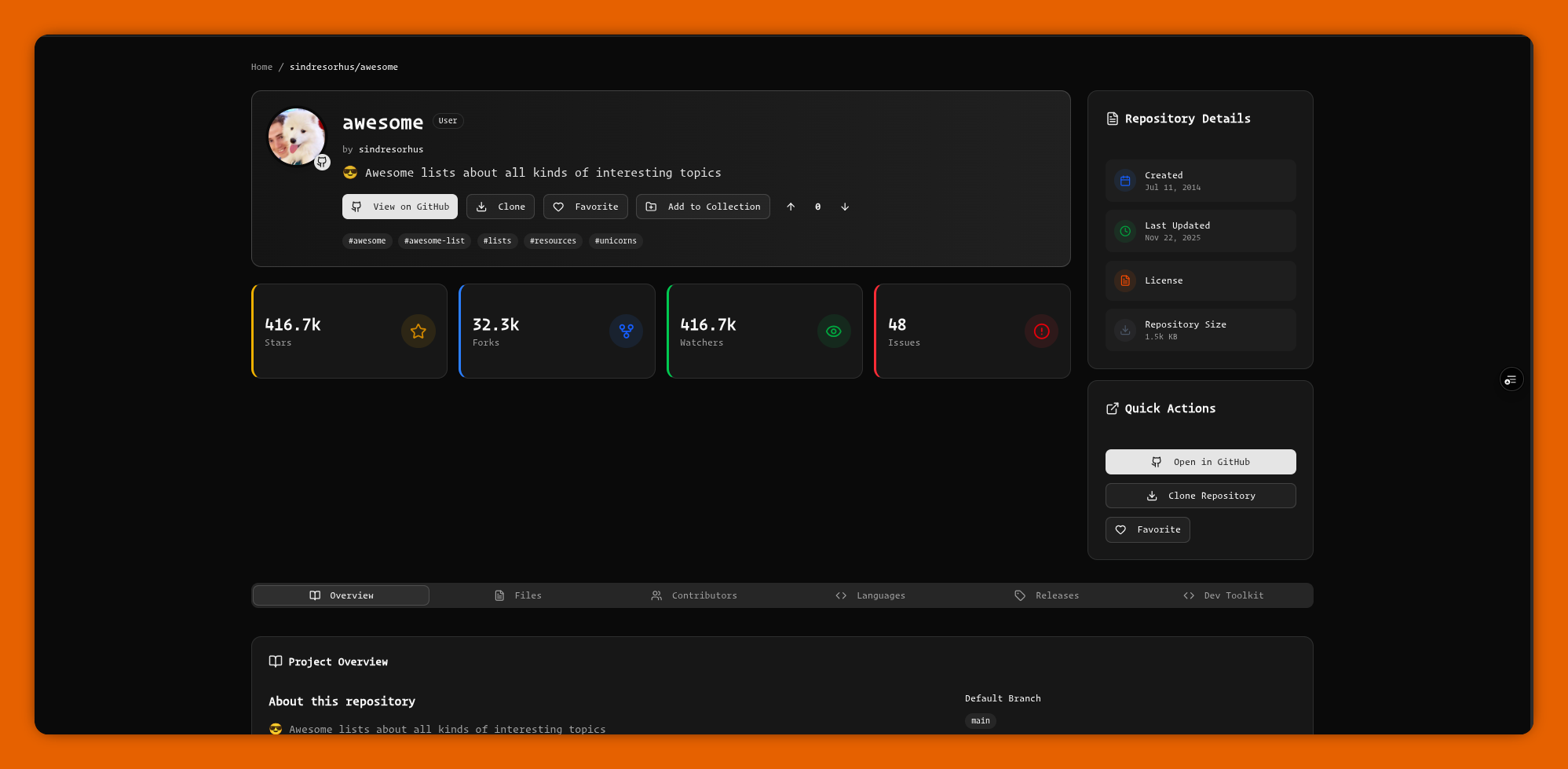Viewport: 1568px width, 769px height.
Task: Navigate Home via the breadcrumb link
Action: [261, 67]
